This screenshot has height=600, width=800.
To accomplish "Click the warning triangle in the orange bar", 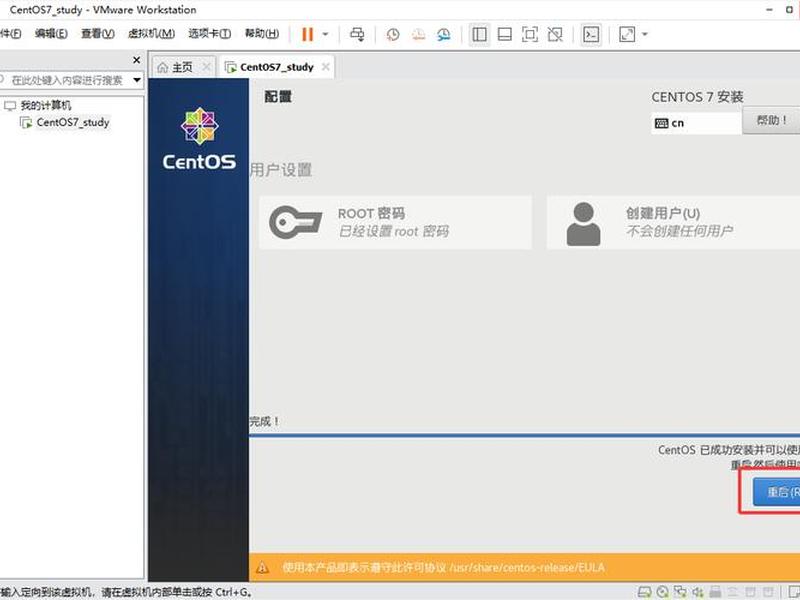I will [262, 567].
